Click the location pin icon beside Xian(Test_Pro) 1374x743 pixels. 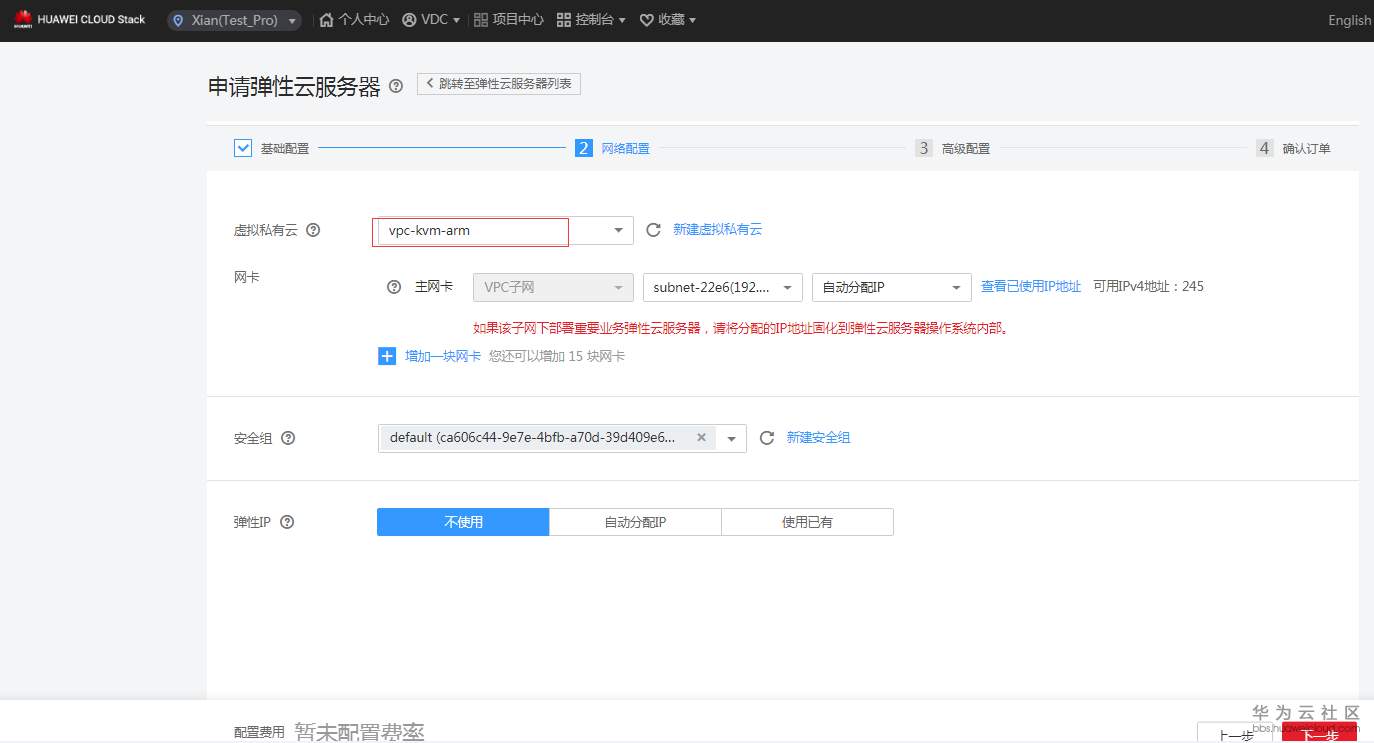179,20
